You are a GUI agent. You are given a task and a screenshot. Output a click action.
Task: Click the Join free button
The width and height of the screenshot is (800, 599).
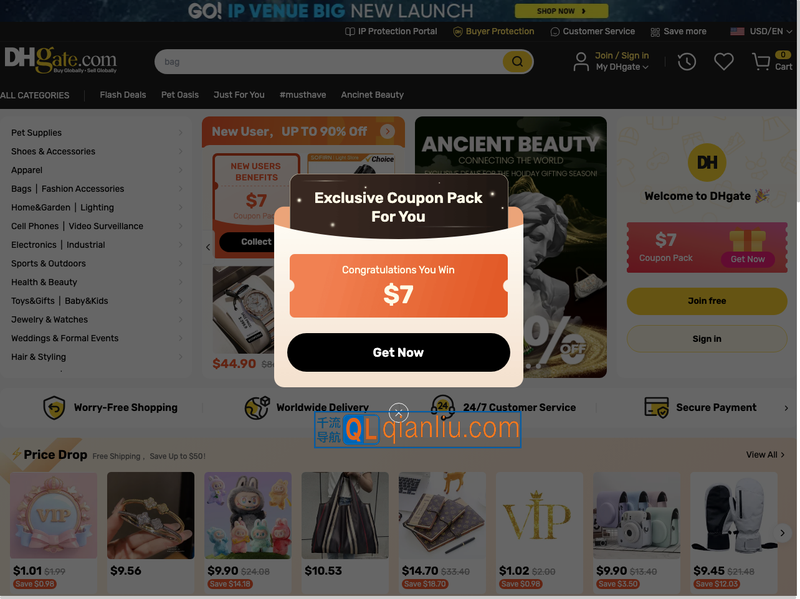click(x=707, y=301)
